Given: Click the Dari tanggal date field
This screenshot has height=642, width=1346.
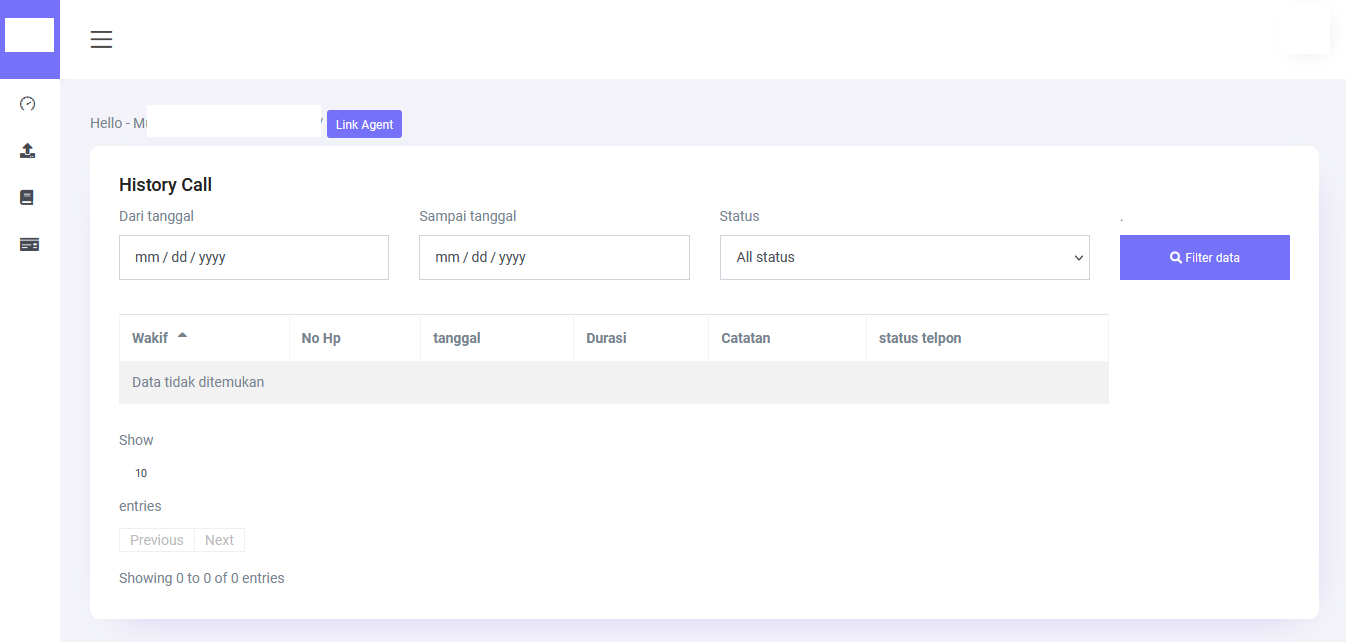Looking at the screenshot, I should [x=254, y=258].
